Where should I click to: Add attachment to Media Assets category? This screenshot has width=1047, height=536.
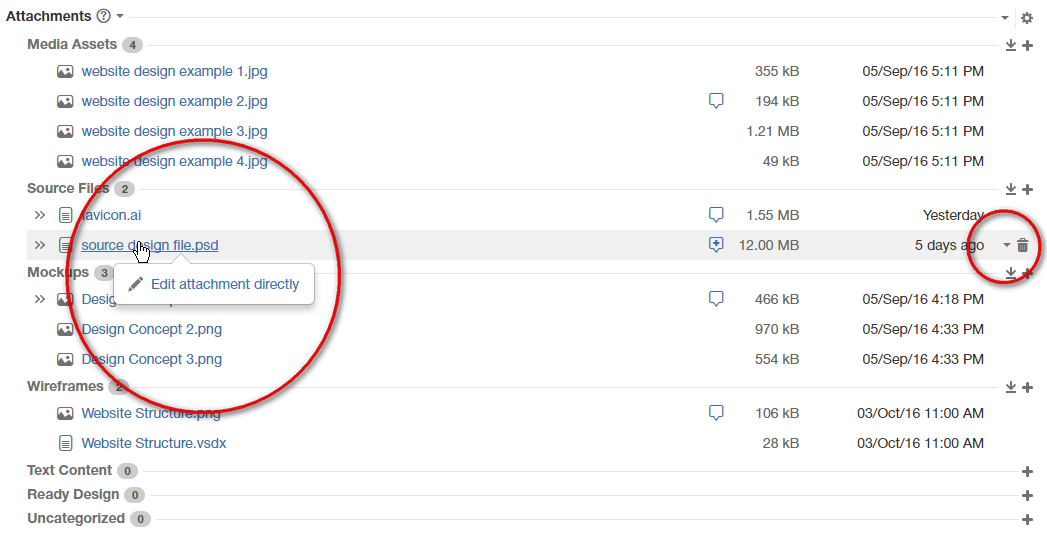(1027, 46)
